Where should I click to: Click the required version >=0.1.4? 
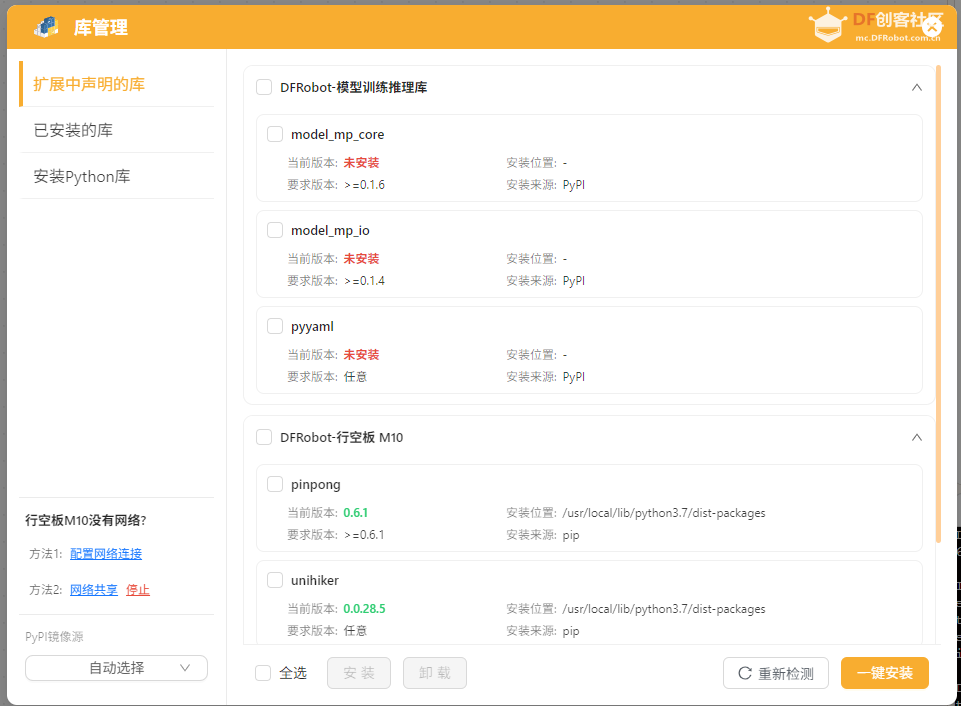click(x=365, y=281)
